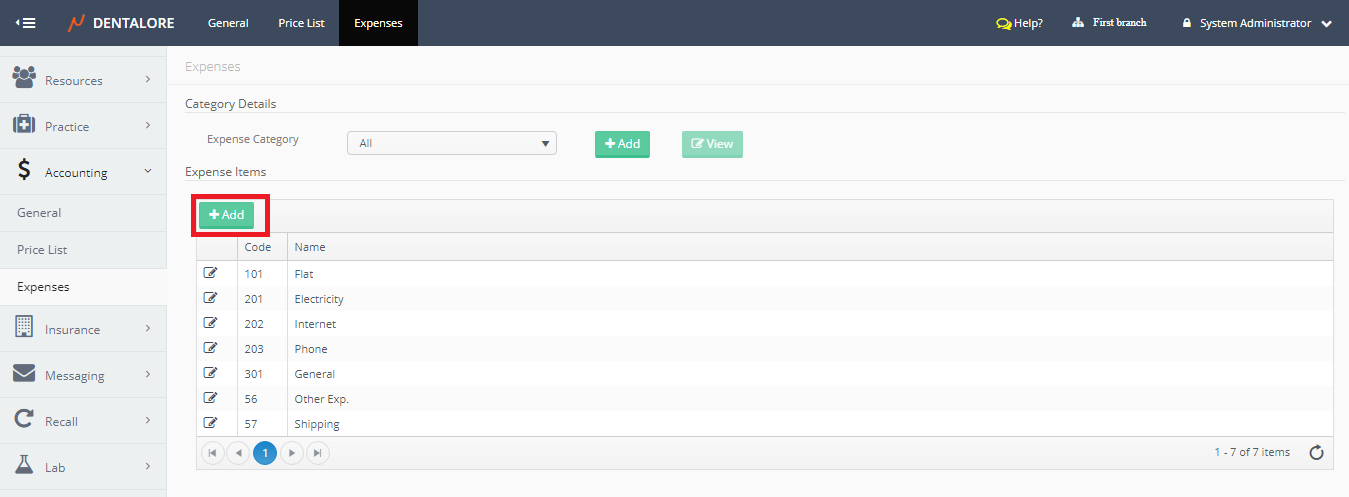Image resolution: width=1349 pixels, height=497 pixels.
Task: Collapse the sidebar with the hamburger icon
Action: pos(26,23)
